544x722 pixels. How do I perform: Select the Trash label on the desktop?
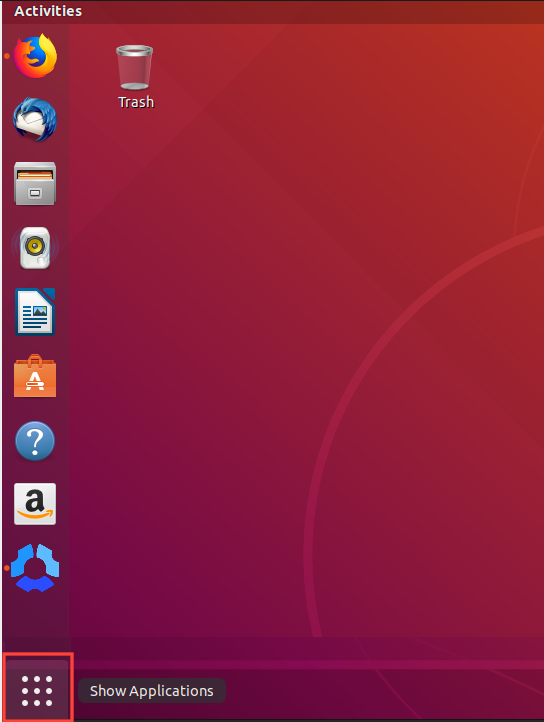point(136,102)
